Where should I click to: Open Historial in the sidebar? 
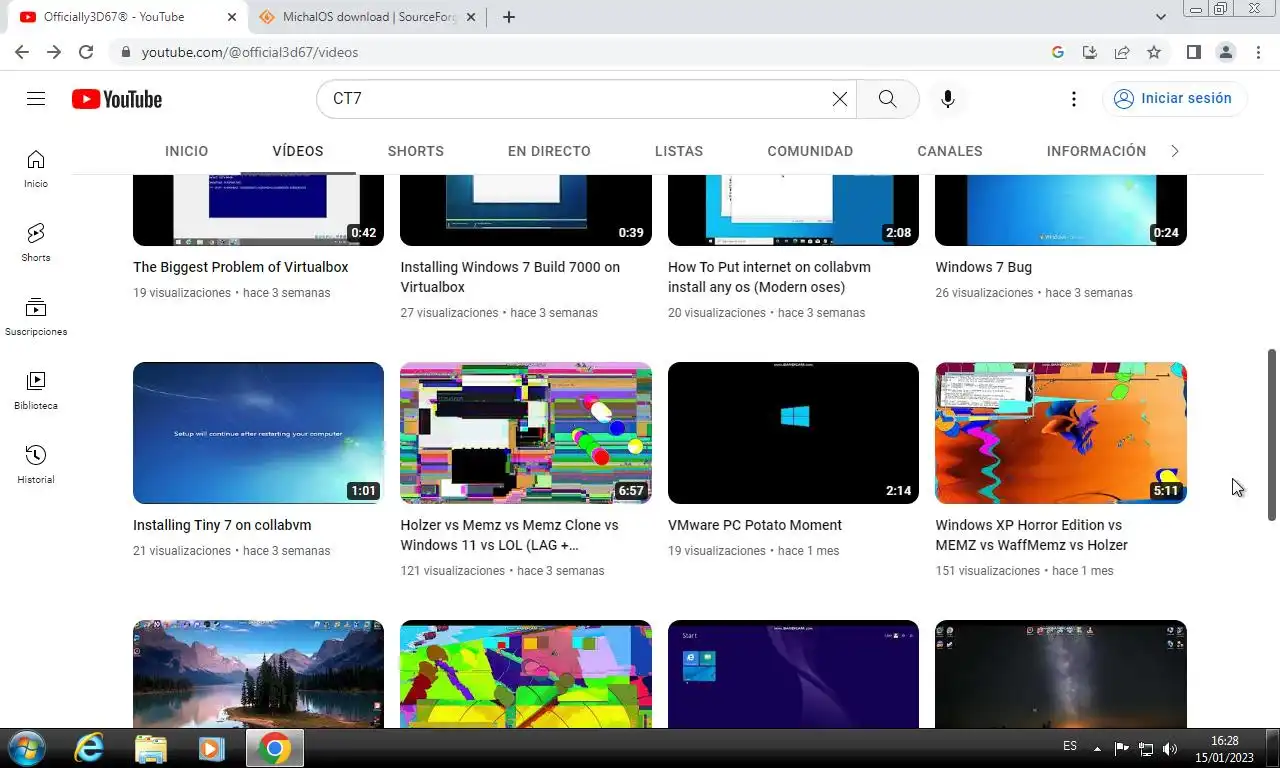(36, 465)
